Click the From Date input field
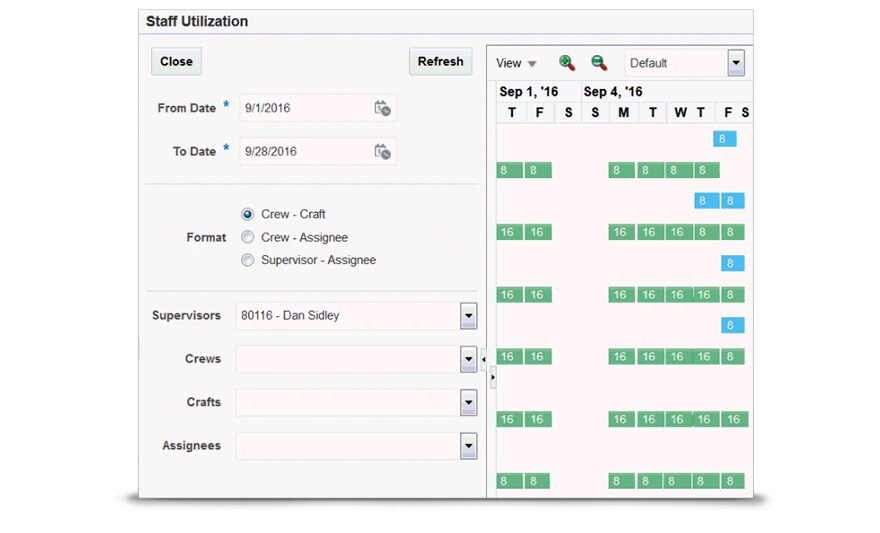This screenshot has width=880, height=533. click(x=304, y=108)
